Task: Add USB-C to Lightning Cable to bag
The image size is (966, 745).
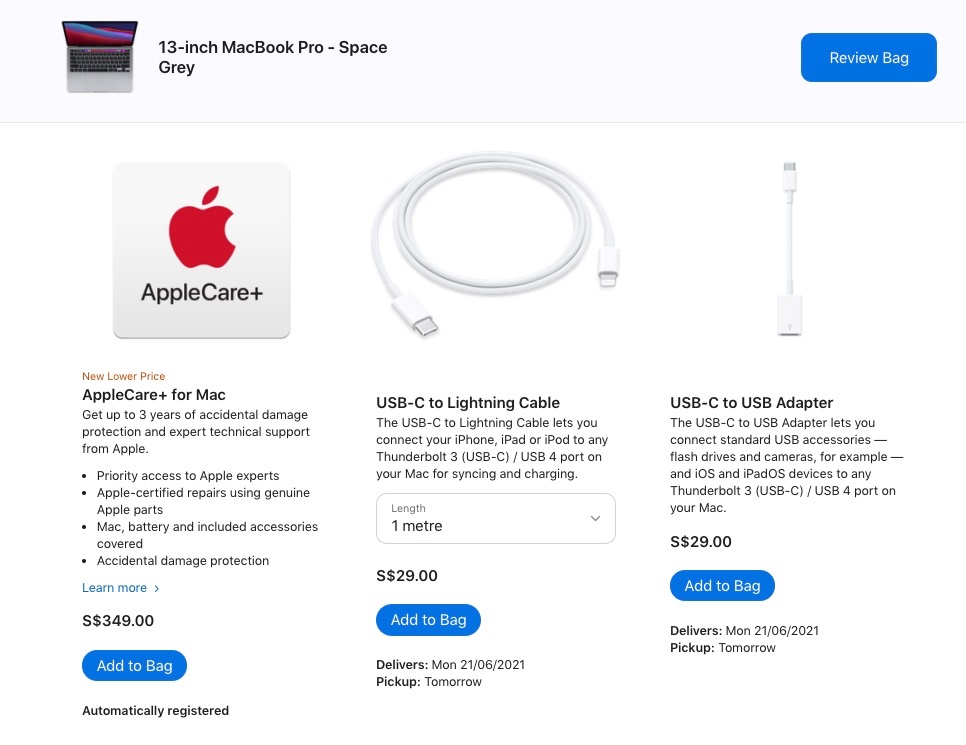Action: [x=428, y=620]
